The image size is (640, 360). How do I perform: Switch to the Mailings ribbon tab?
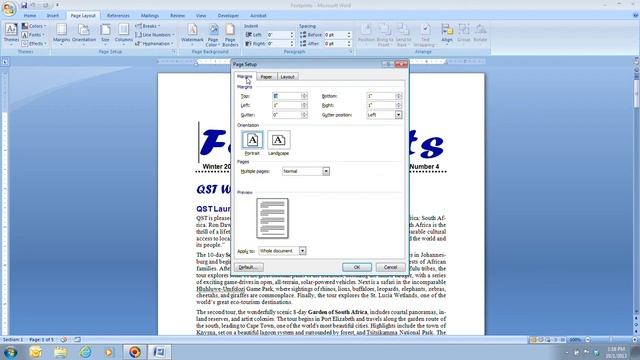point(150,16)
